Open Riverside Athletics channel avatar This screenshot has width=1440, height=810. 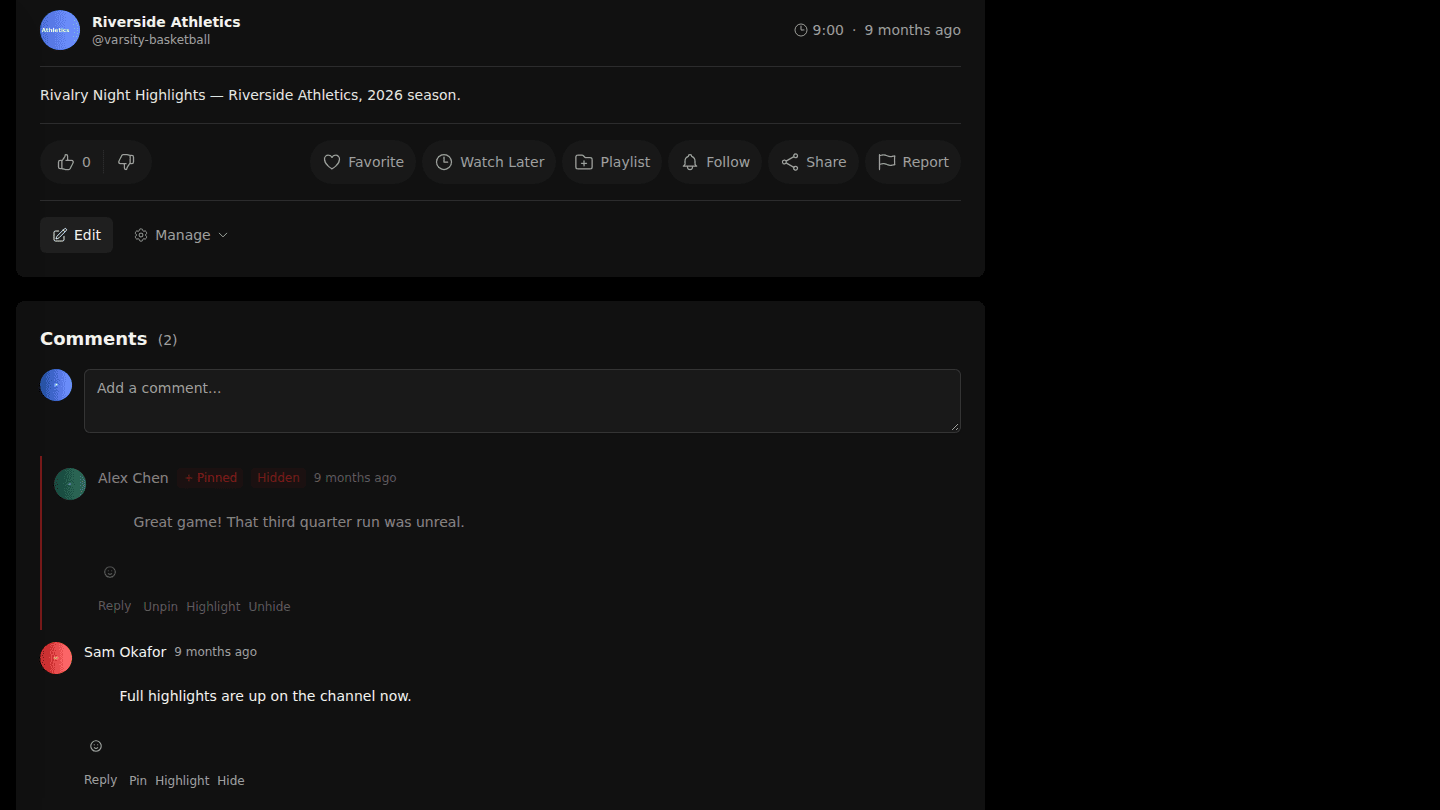[x=60, y=30]
